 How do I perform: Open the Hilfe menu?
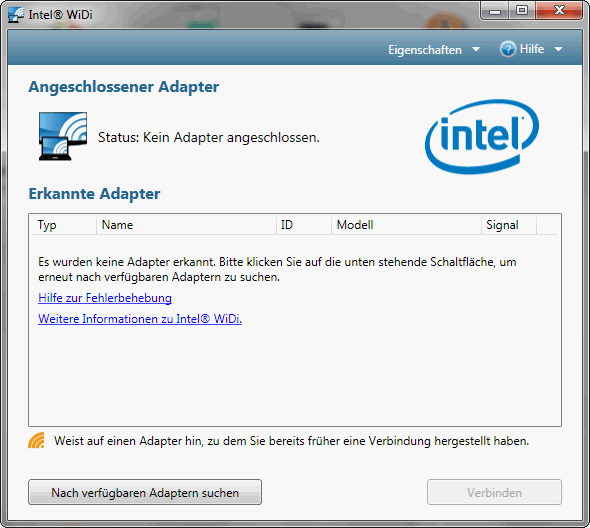pyautogui.click(x=532, y=49)
